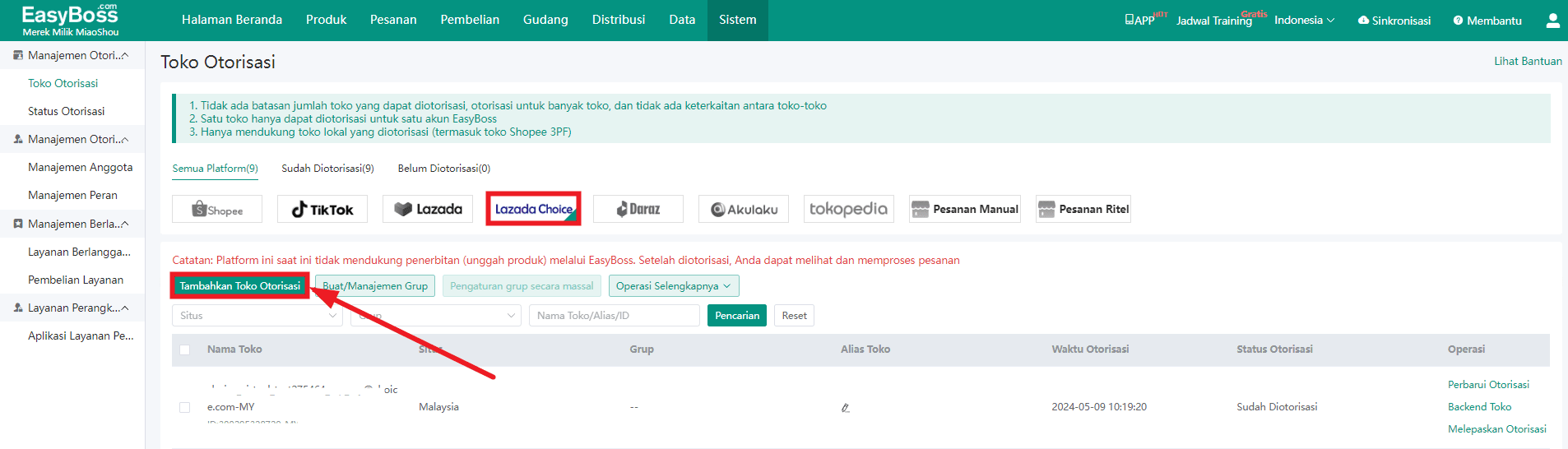
Task: Expand the Operasi Selengkapnya dropdown
Action: pyautogui.click(x=674, y=286)
